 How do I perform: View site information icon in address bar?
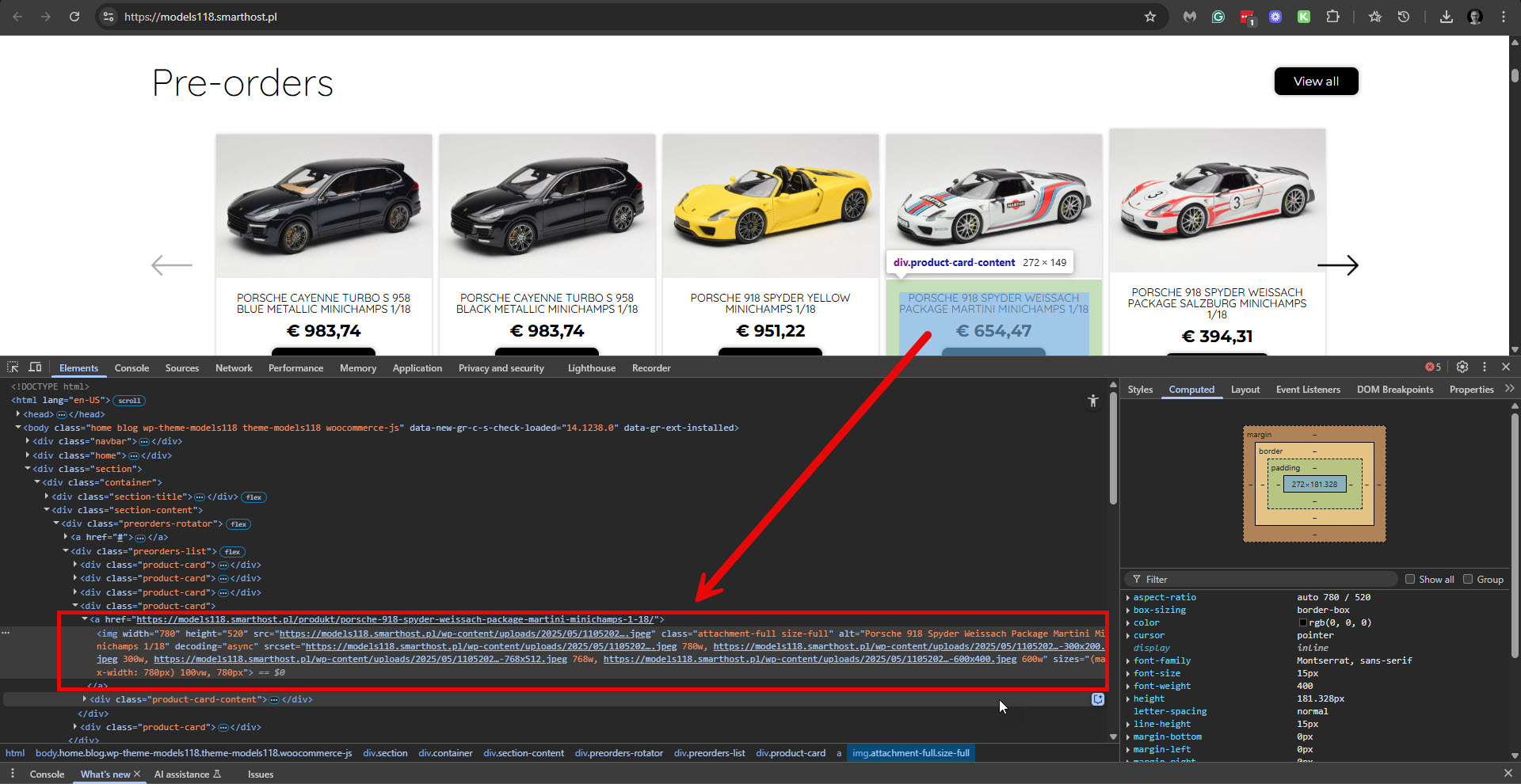click(109, 17)
